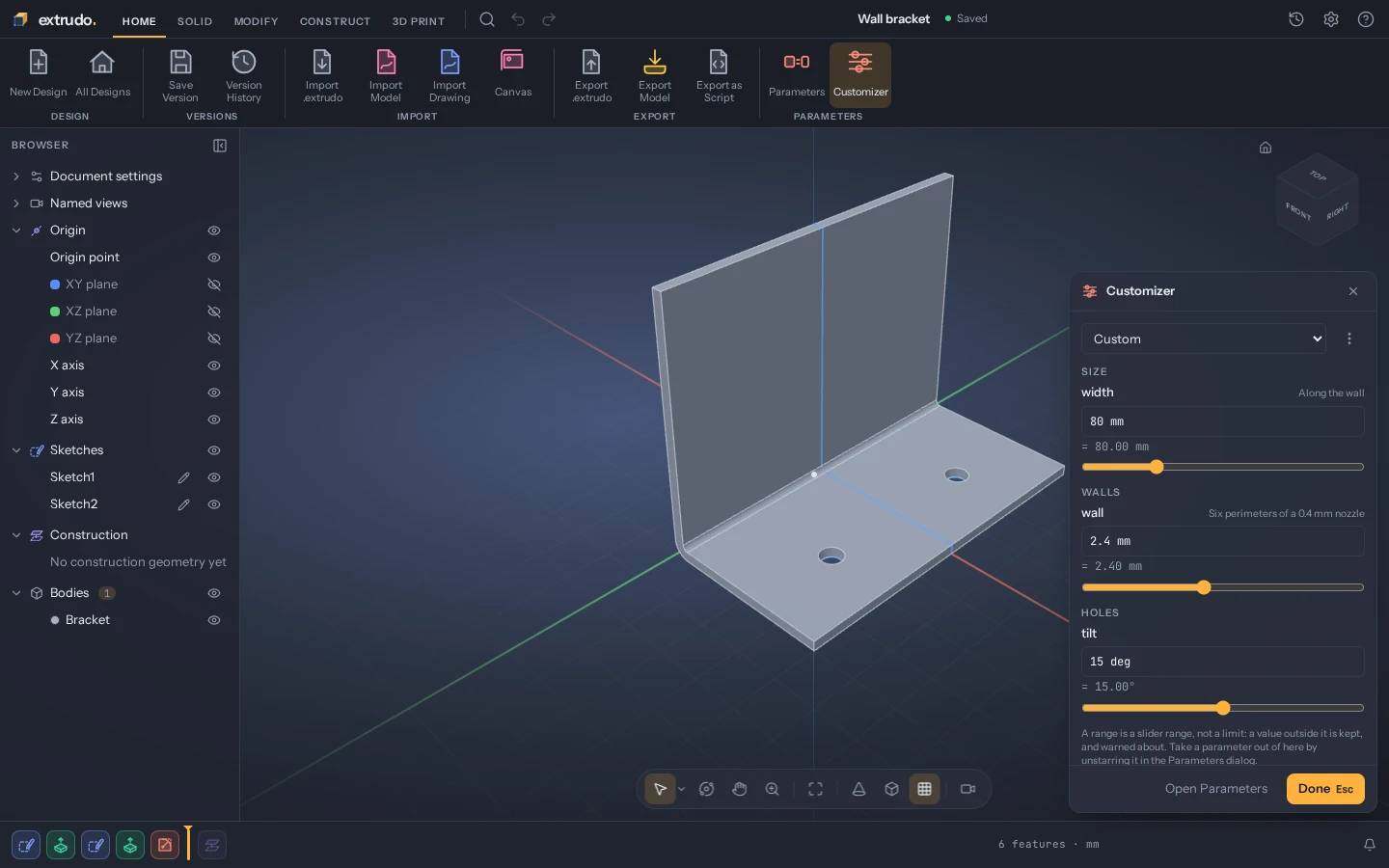
Task: Switch to the SOLID tab
Action: (x=195, y=21)
